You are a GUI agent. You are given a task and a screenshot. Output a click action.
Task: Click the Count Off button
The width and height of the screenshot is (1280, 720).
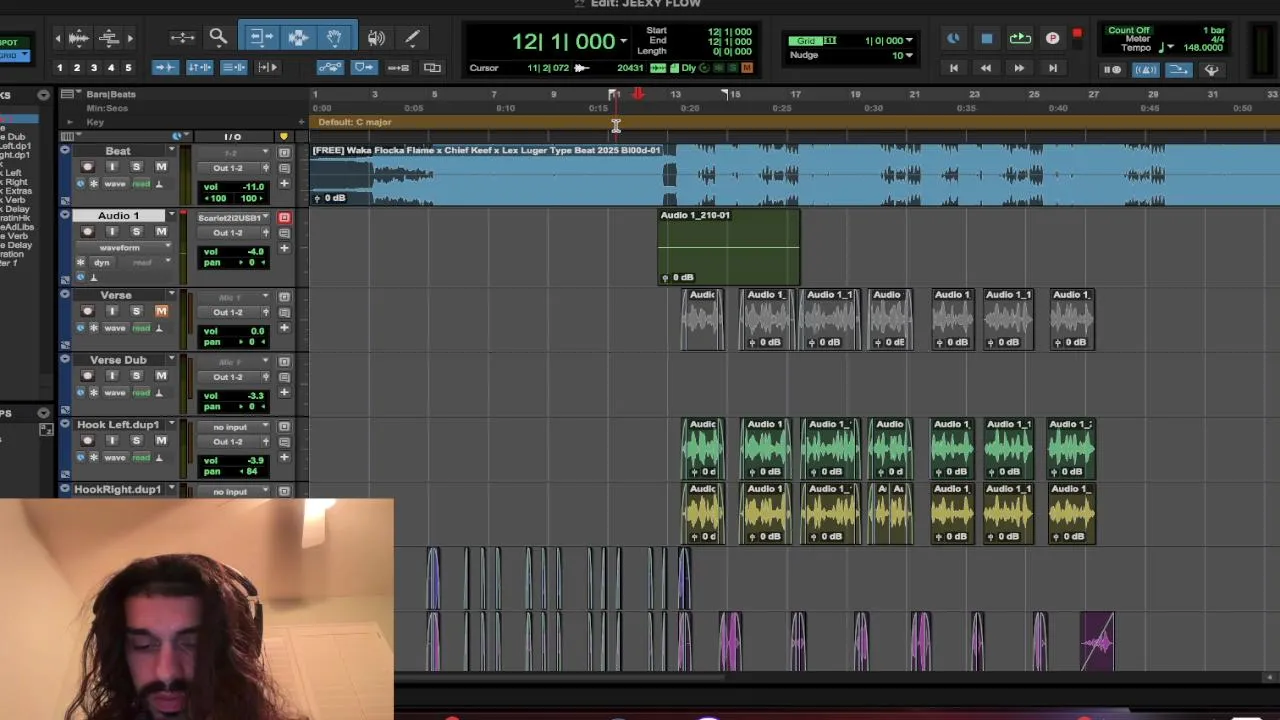coord(1129,30)
